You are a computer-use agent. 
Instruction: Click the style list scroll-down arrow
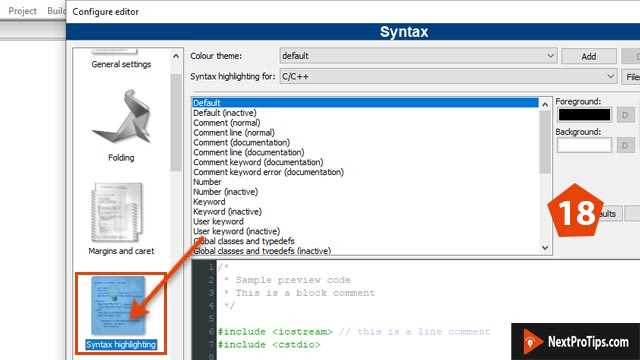(x=545, y=248)
